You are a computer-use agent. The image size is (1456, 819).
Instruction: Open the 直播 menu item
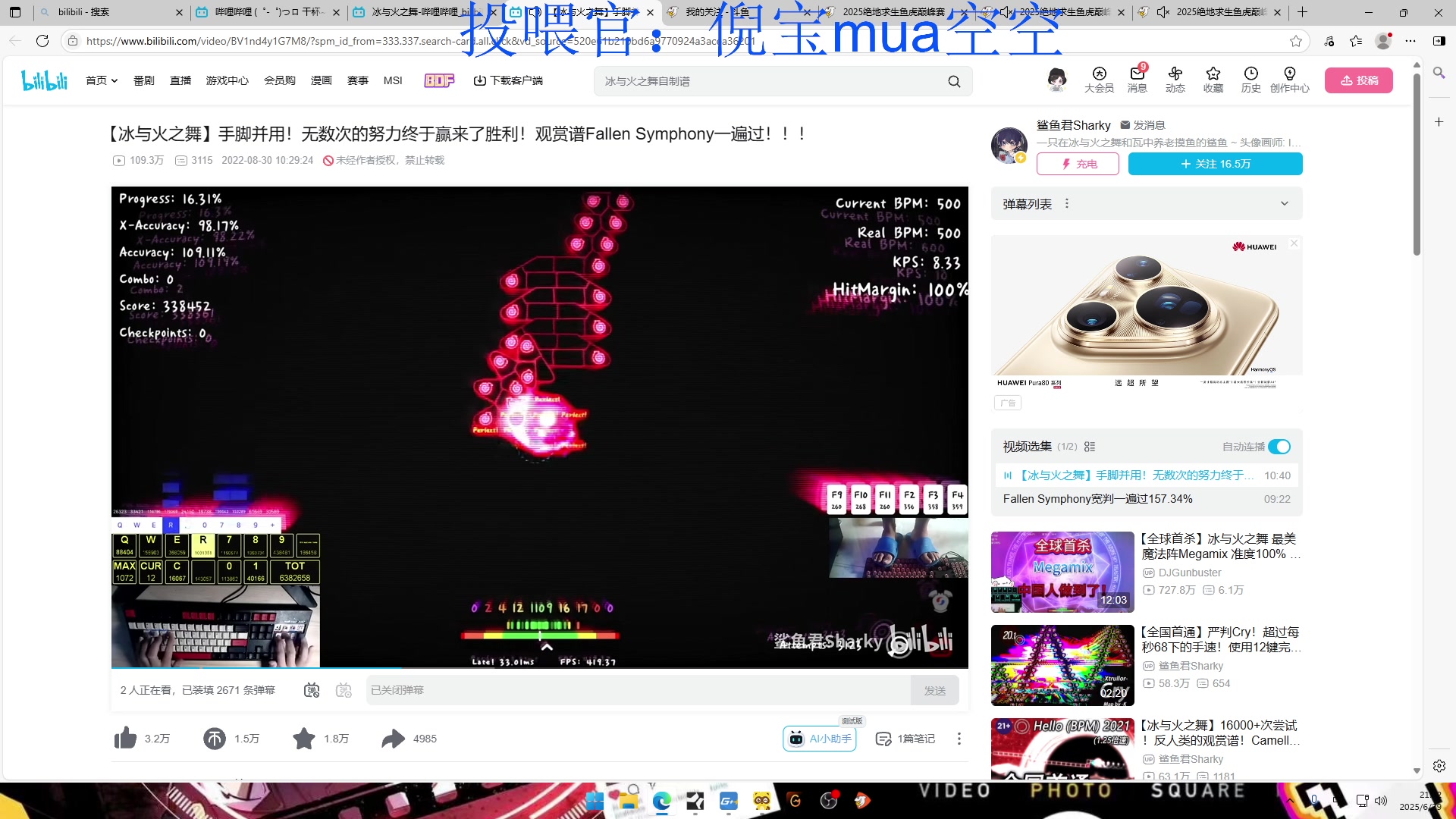click(180, 80)
